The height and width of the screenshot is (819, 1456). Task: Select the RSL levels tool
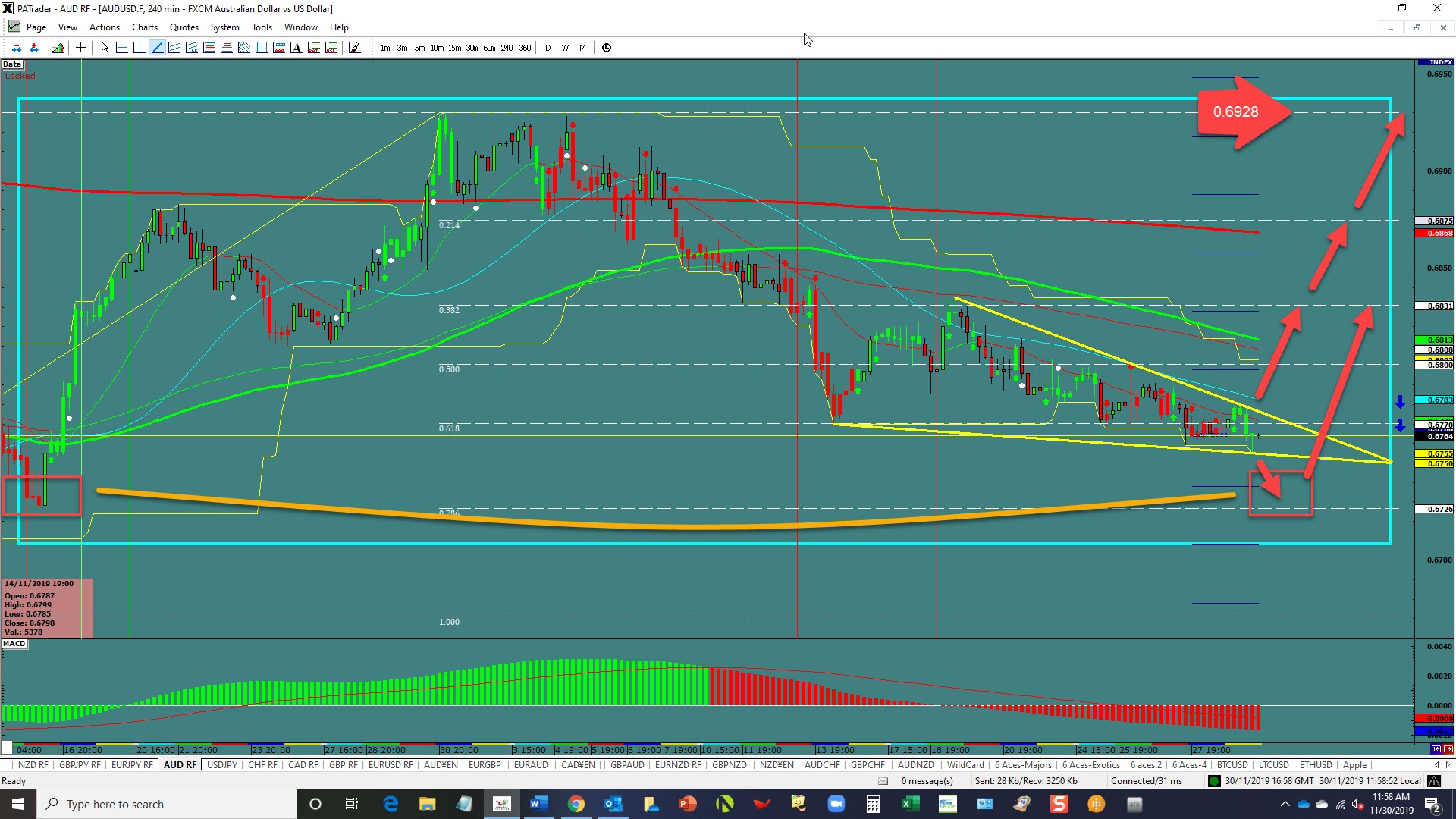(x=331, y=48)
